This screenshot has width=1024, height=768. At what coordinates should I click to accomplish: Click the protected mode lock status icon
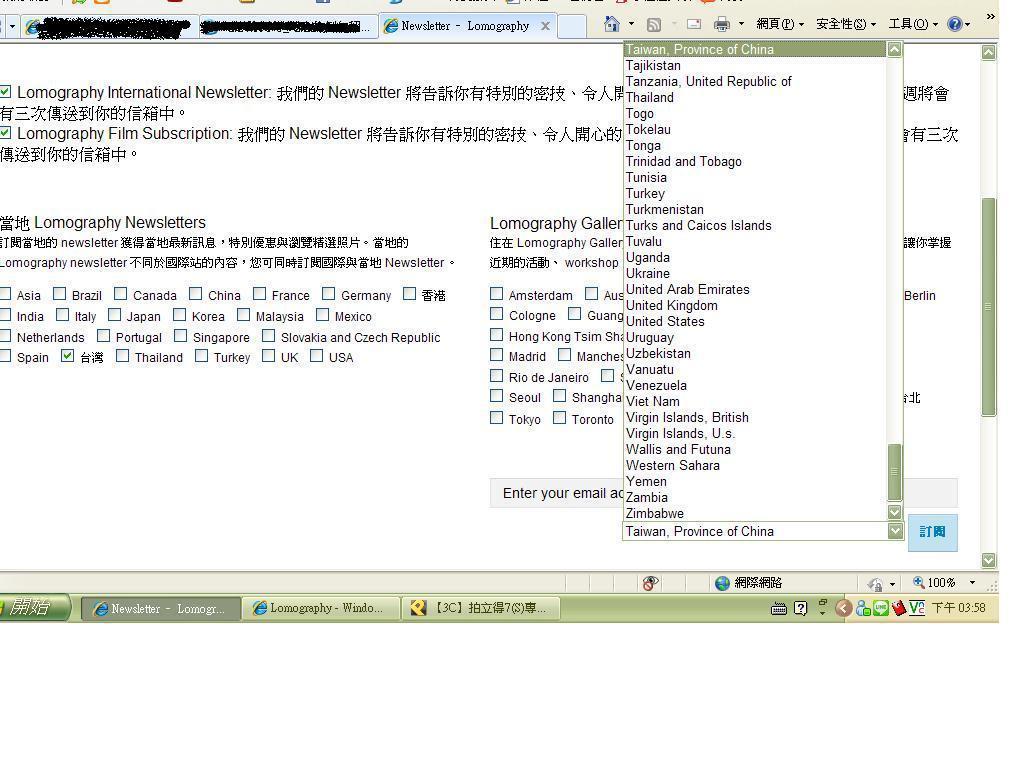click(875, 583)
